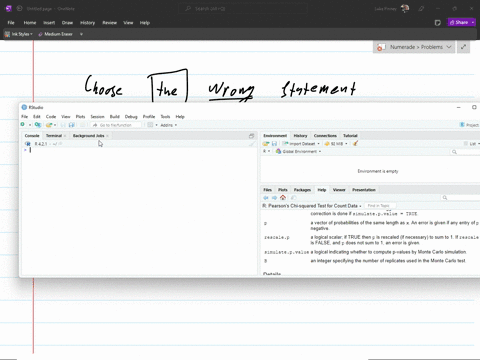Click the Share button in OneNote

click(459, 22)
